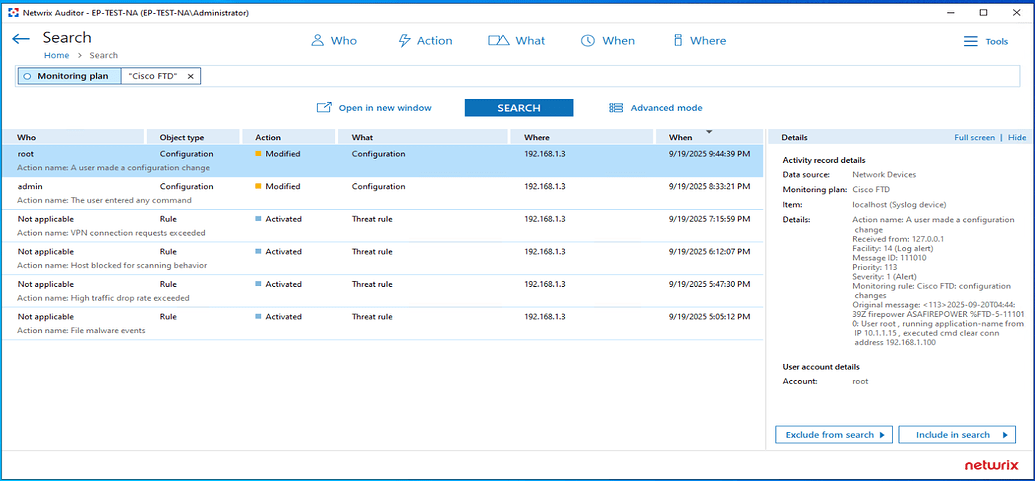Click the Home breadcrumb link
The width and height of the screenshot is (1035, 481).
coord(56,55)
